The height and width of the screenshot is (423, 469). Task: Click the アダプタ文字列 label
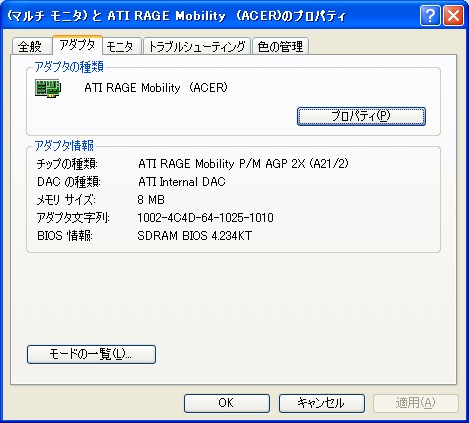(x=73, y=218)
